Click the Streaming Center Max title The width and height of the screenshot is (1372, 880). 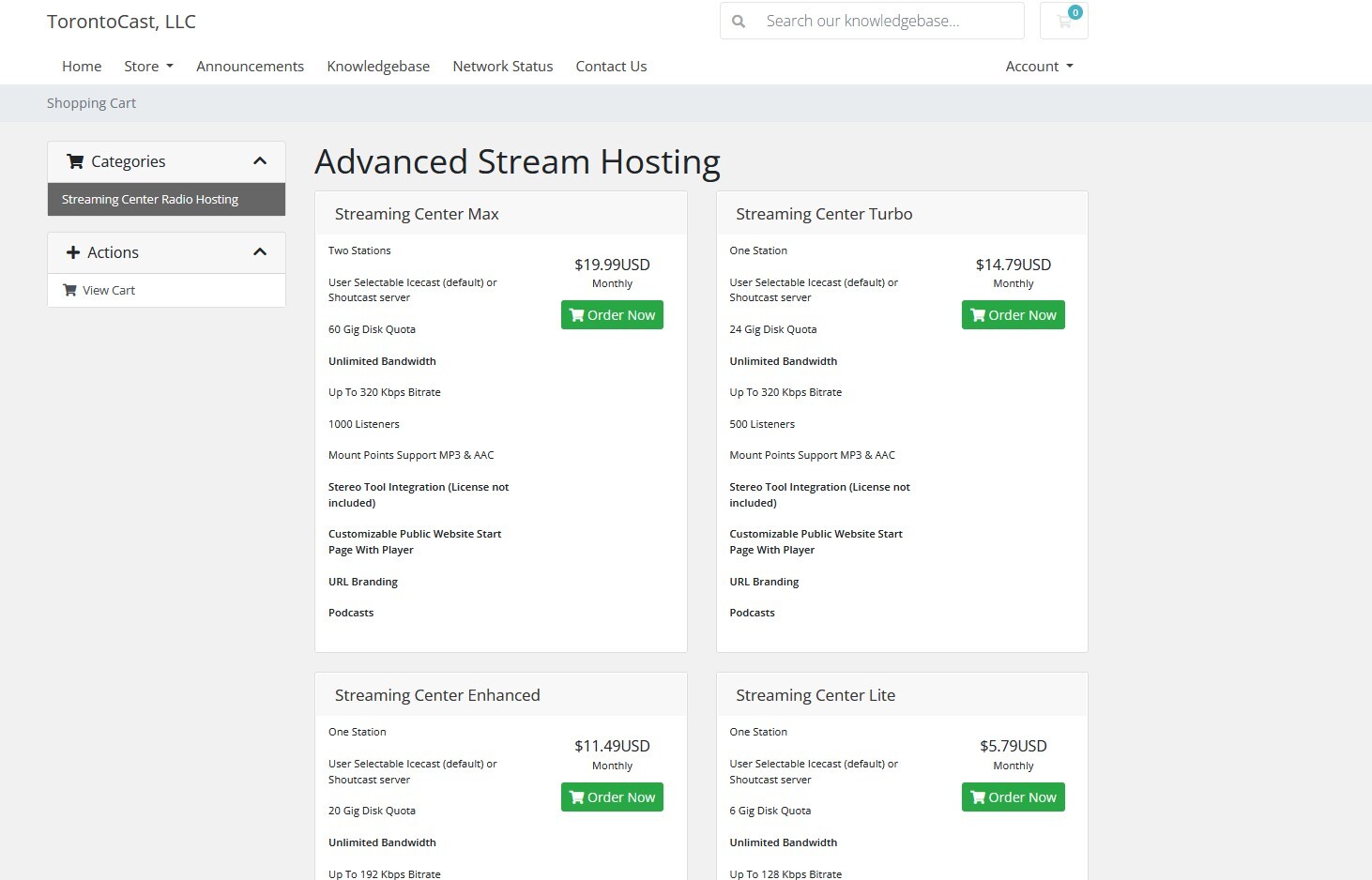pyautogui.click(x=417, y=214)
